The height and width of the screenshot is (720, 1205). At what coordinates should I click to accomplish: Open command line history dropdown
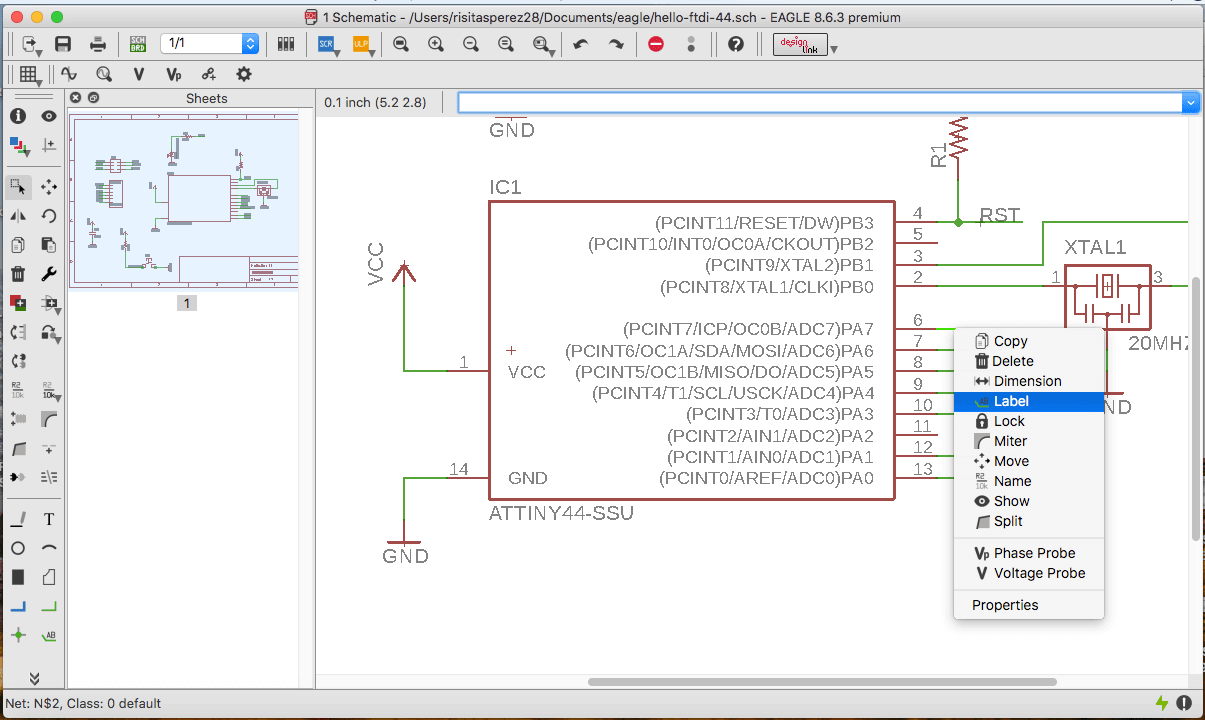[x=1190, y=102]
